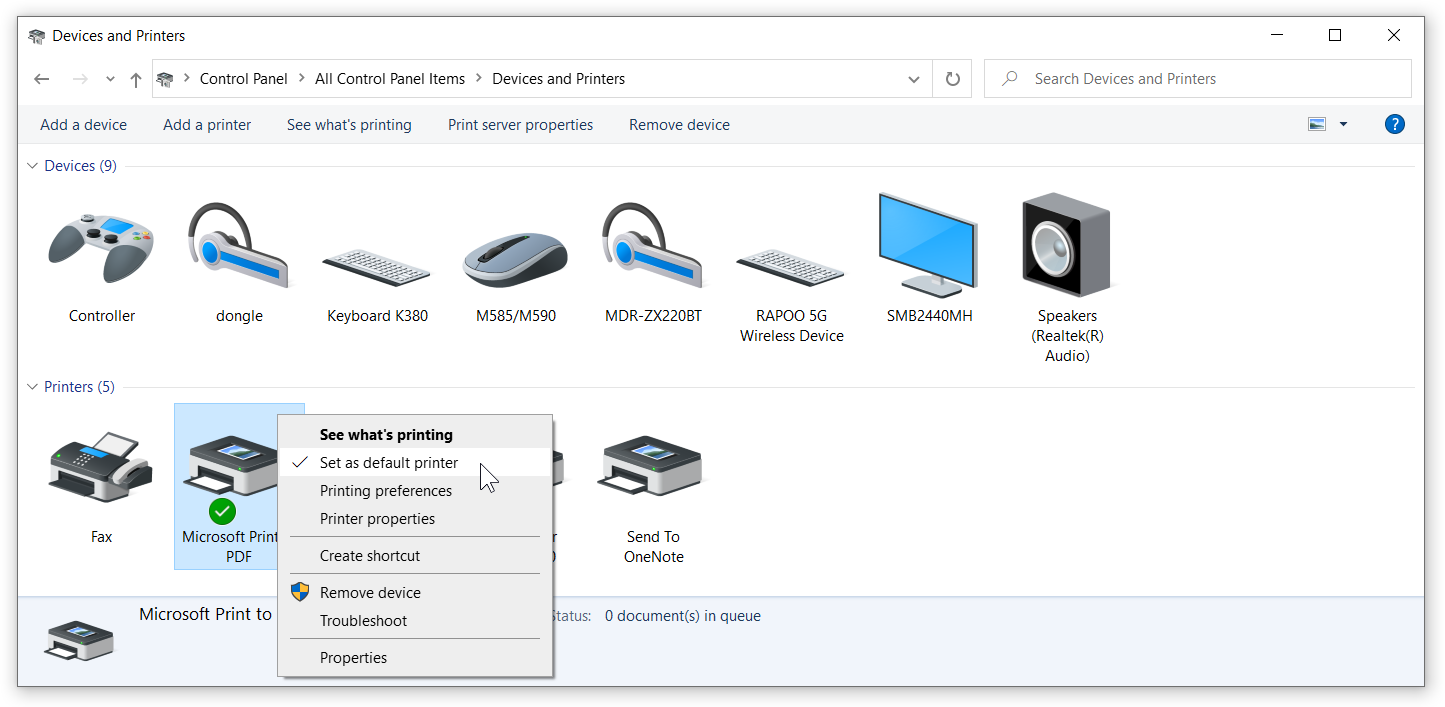The width and height of the screenshot is (1445, 707).
Task: Choose Set as default printer in context menu
Action: (x=415, y=463)
